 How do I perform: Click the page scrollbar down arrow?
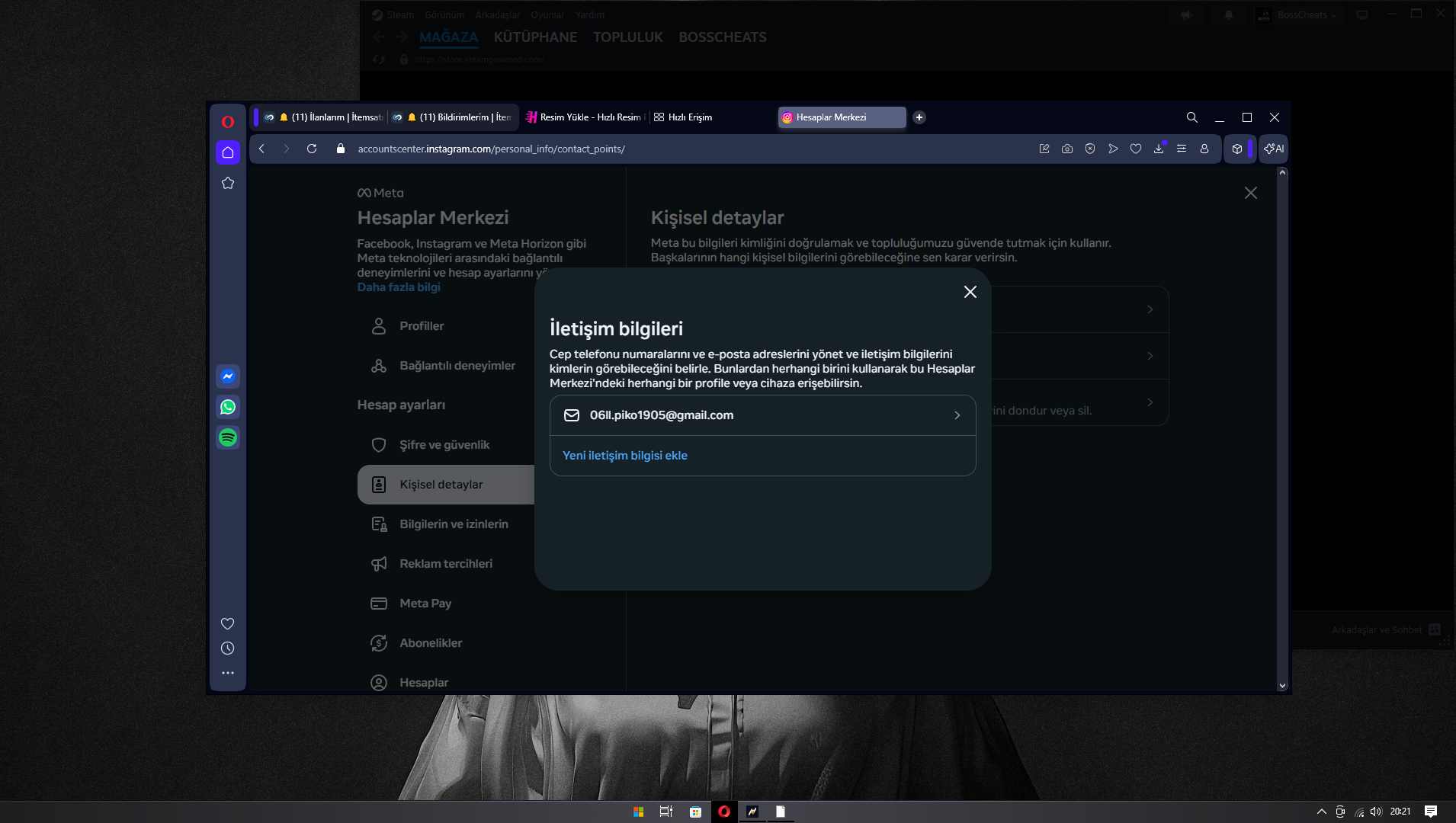pyautogui.click(x=1282, y=686)
